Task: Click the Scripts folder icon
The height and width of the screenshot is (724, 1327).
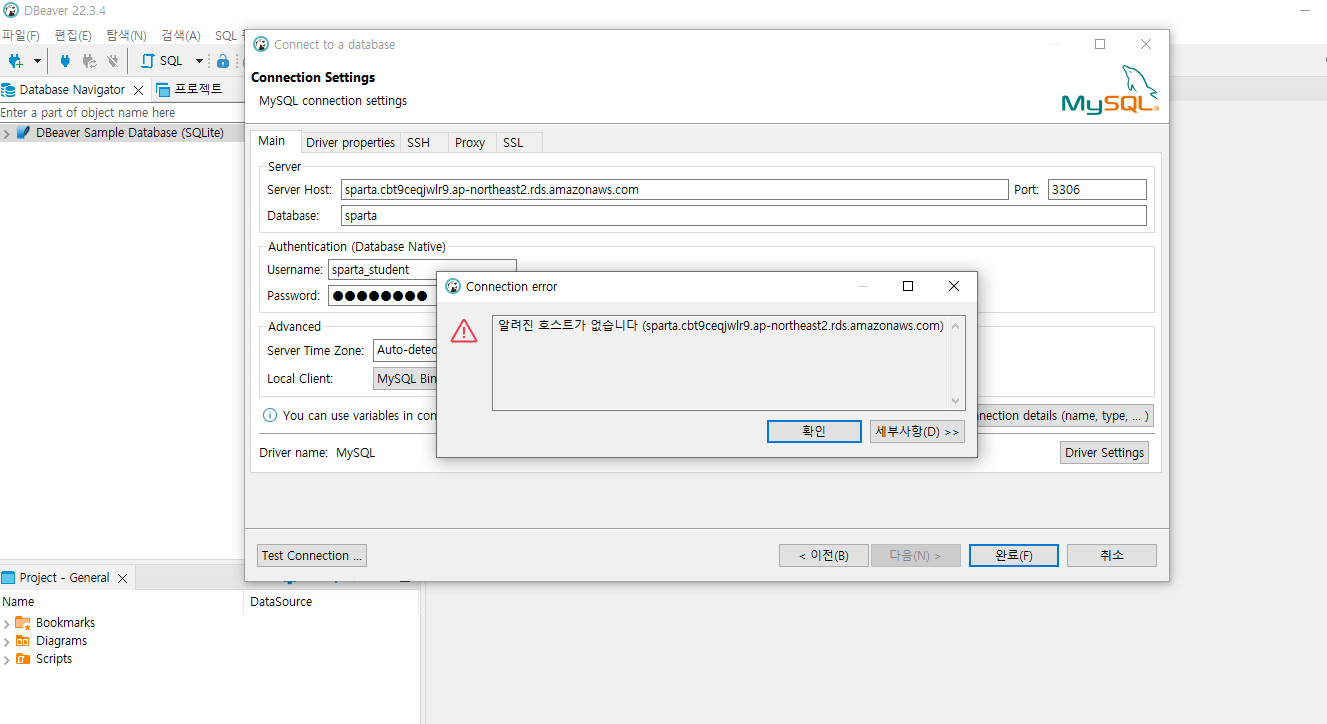Action: pos(23,658)
